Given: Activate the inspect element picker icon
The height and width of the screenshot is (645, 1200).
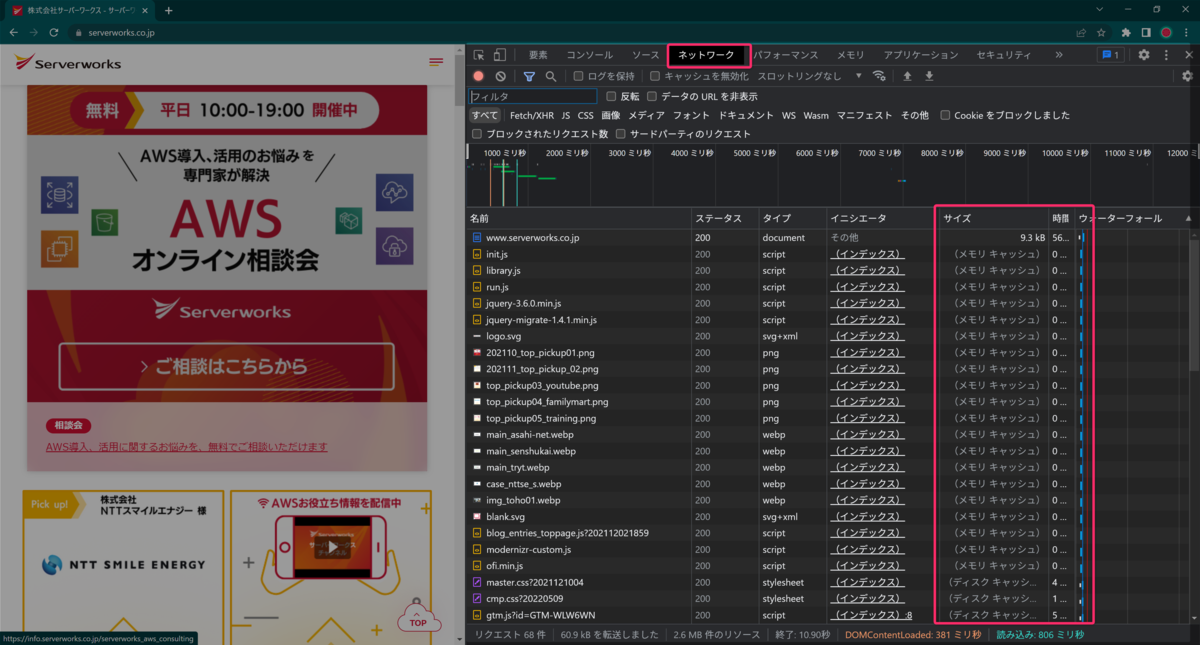Looking at the screenshot, I should tap(479, 55).
